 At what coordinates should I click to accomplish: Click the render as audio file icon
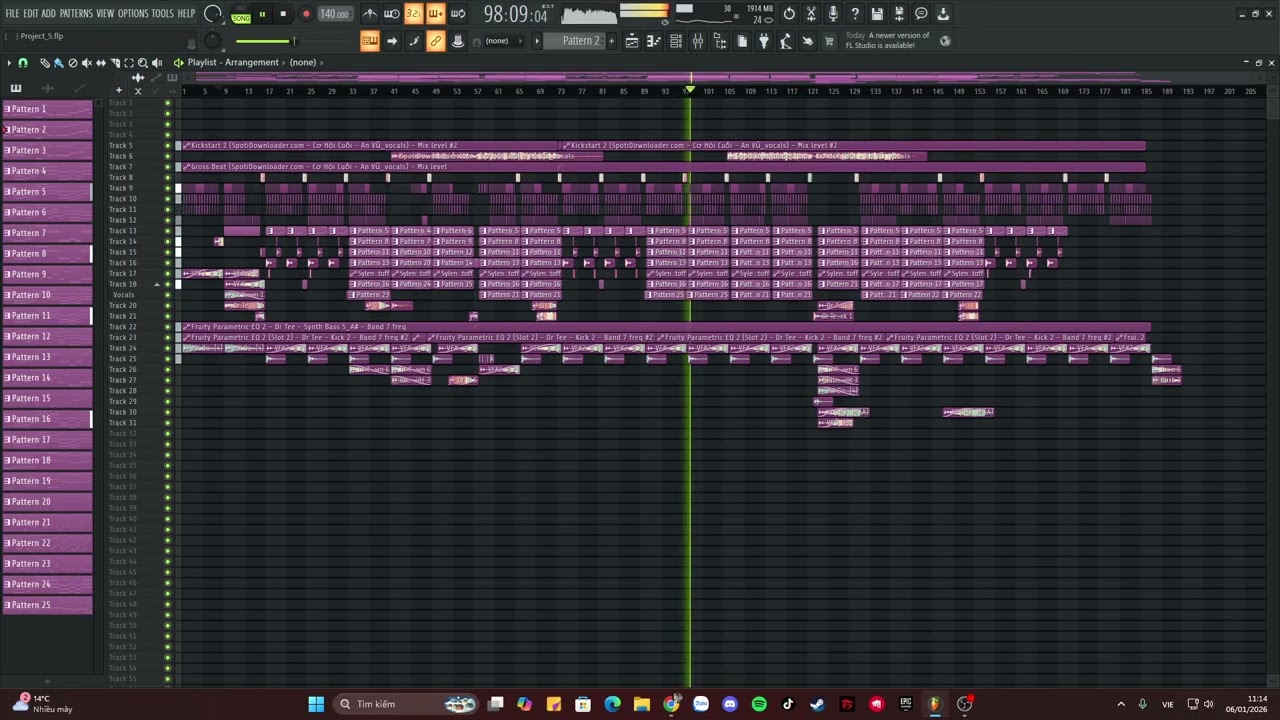899,14
